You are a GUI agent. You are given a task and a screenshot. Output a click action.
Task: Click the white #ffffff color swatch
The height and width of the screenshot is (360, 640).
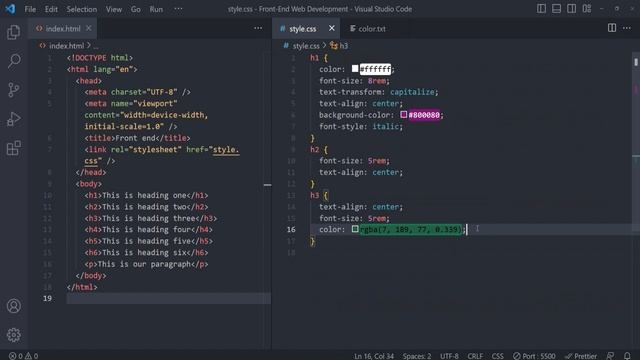[355, 69]
